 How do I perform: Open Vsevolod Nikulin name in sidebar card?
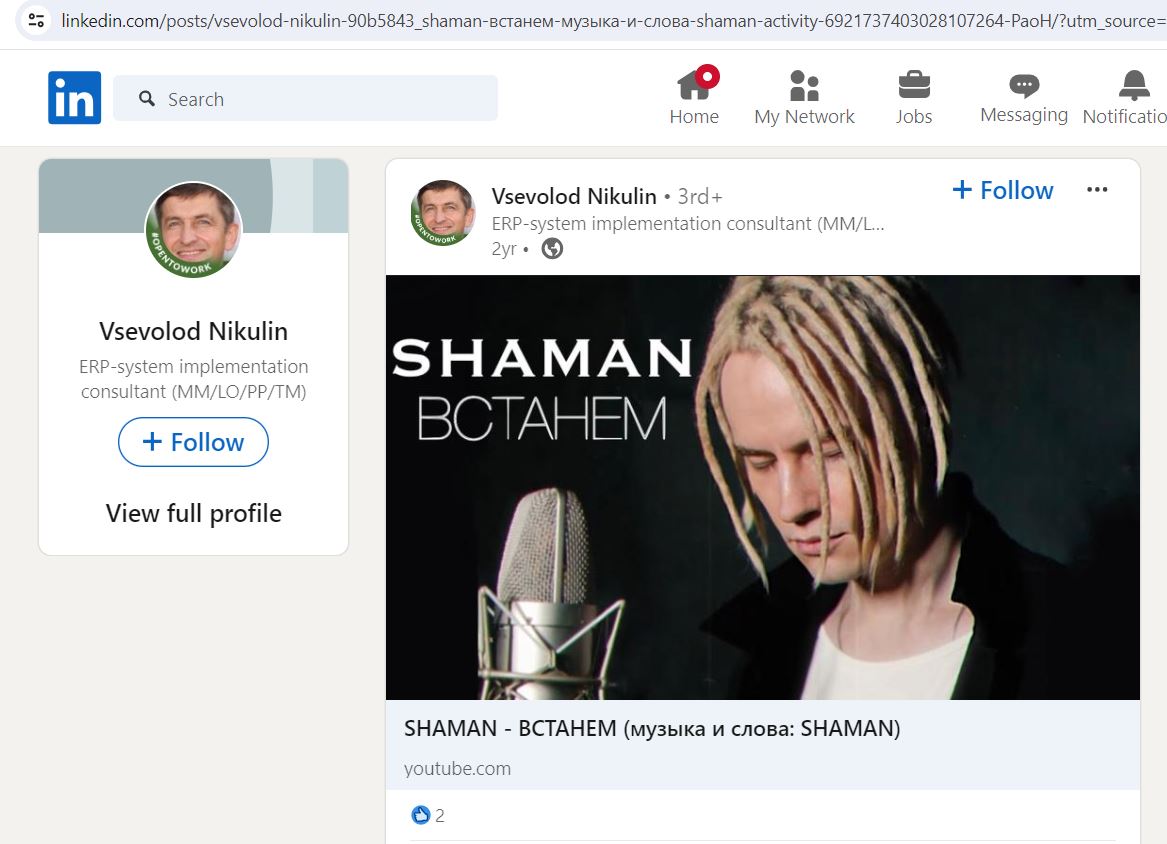pyautogui.click(x=194, y=331)
